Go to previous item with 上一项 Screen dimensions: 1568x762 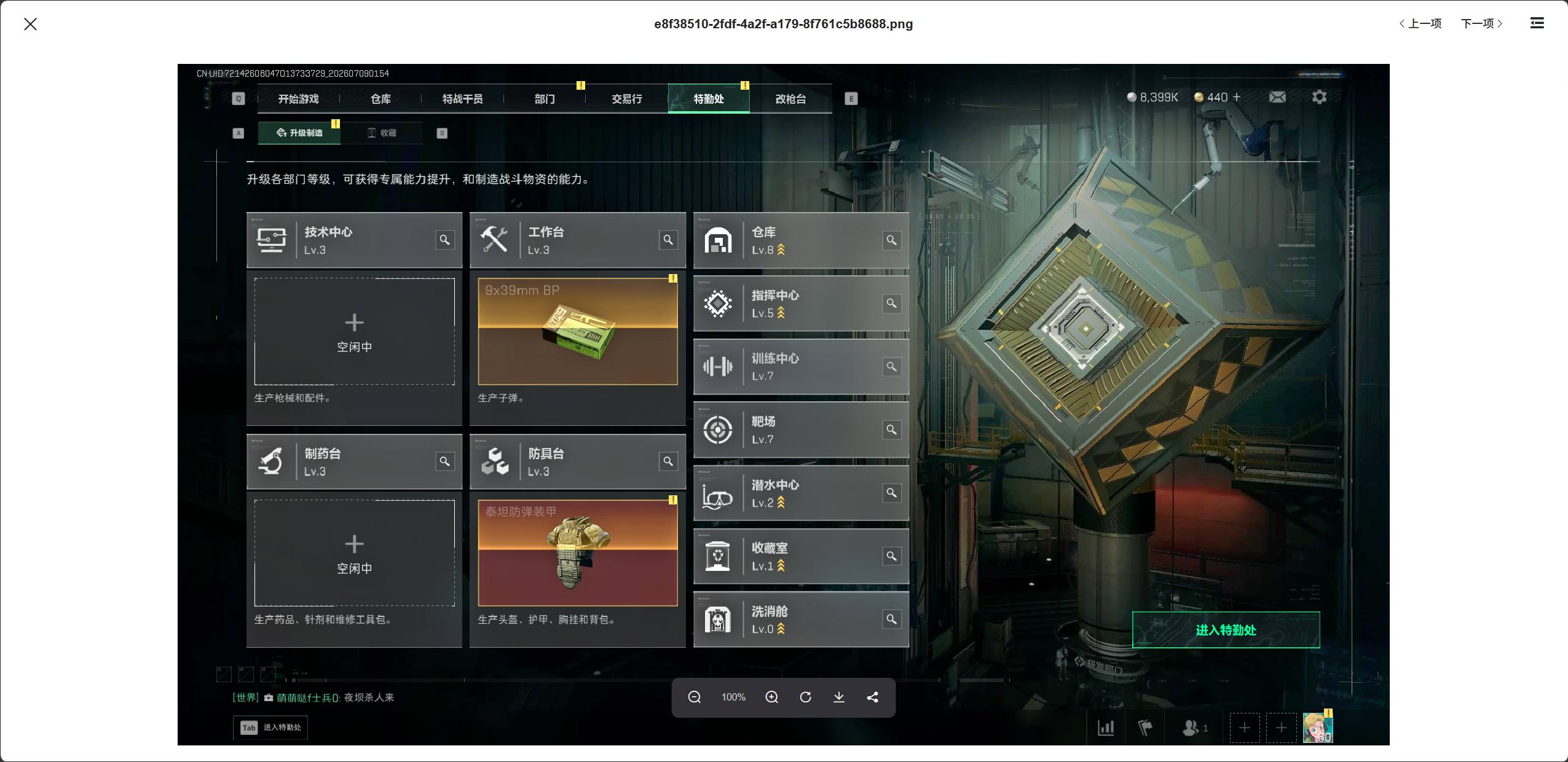click(x=1420, y=23)
